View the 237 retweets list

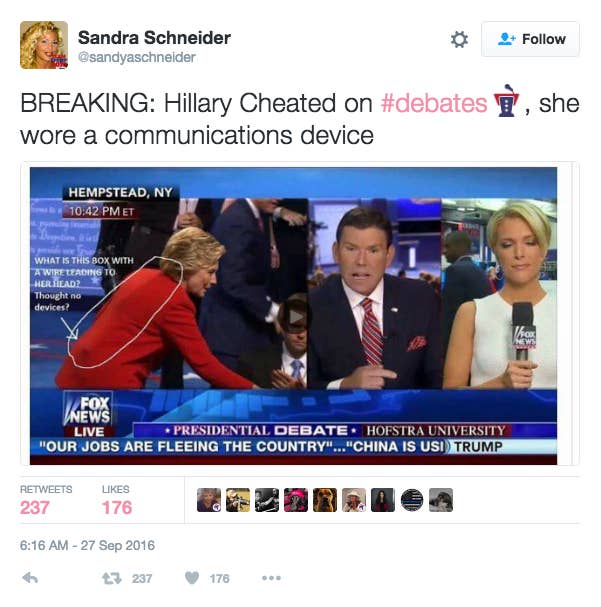[x=46, y=501]
